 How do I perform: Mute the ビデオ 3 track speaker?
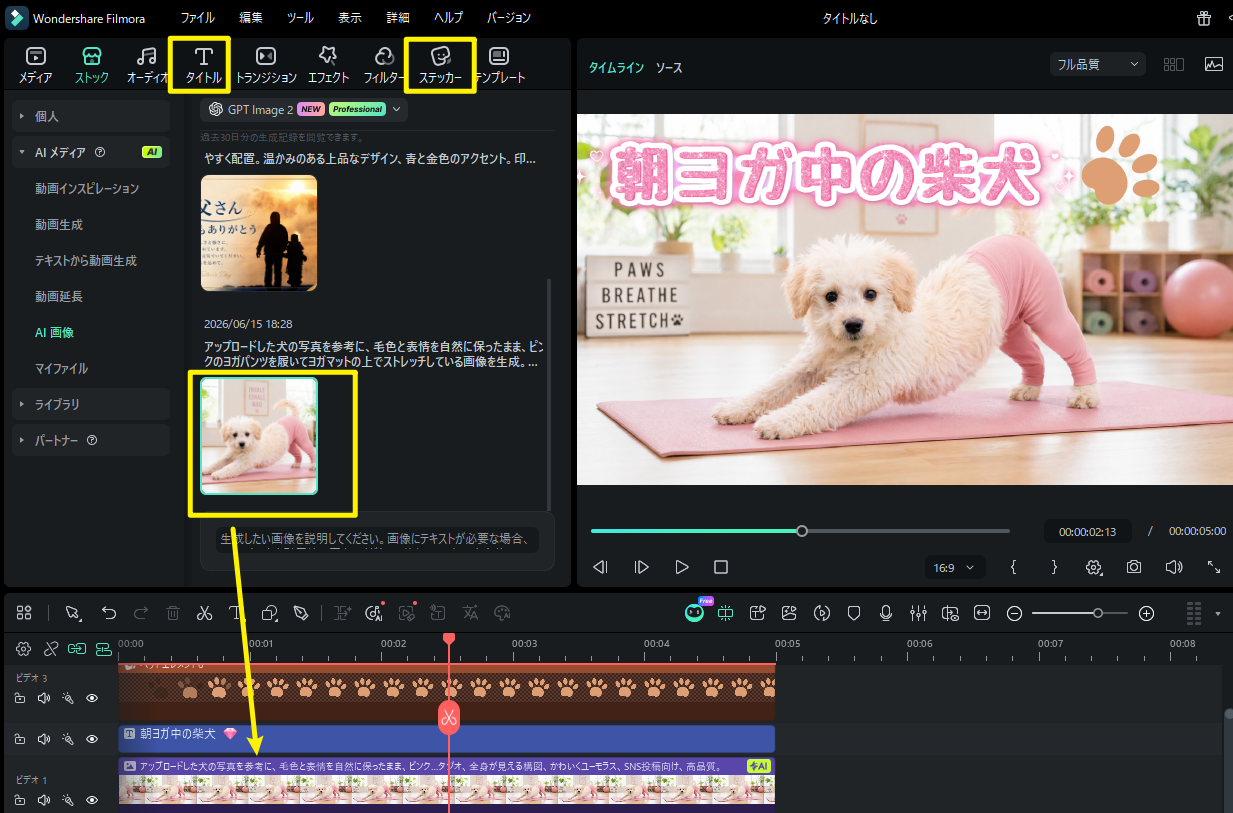point(44,698)
